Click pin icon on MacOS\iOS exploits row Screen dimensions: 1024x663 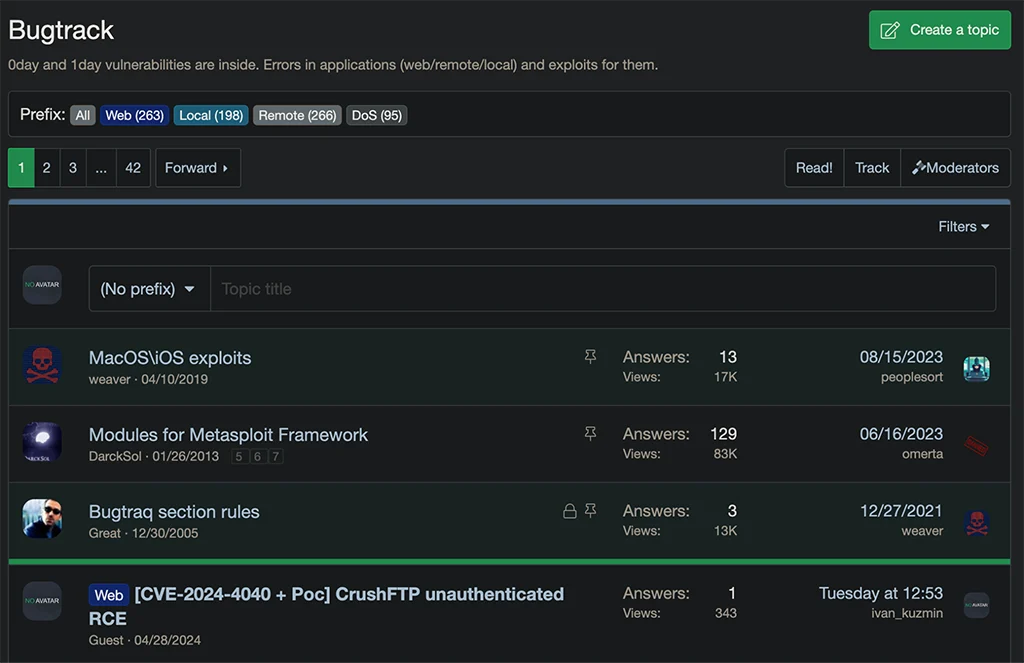pos(590,357)
